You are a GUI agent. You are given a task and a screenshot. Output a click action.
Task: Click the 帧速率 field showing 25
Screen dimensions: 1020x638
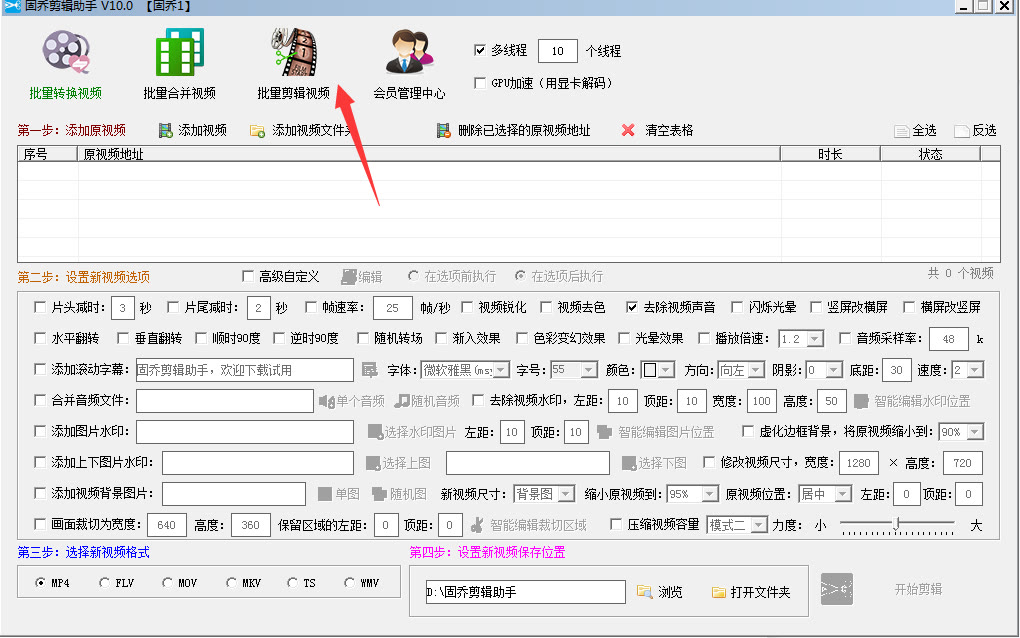tap(392, 308)
